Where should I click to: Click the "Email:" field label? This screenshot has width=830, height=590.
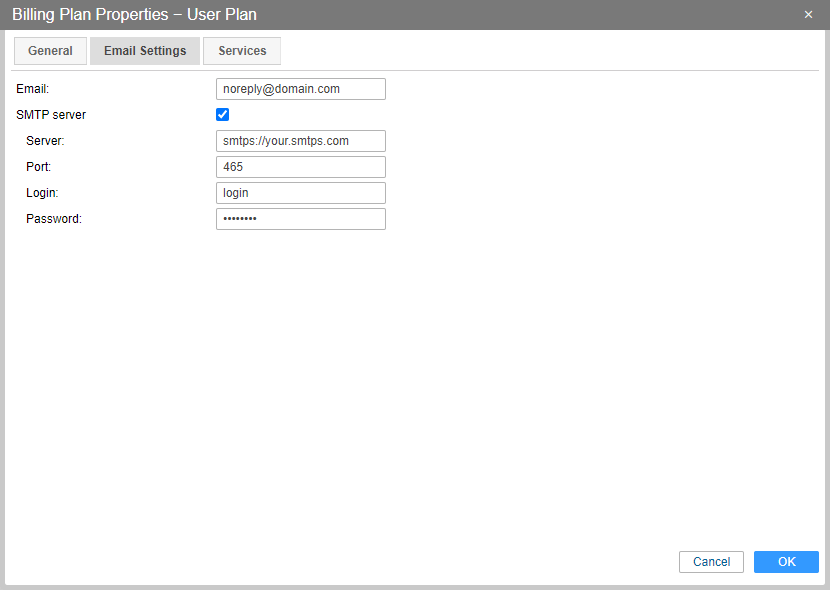coord(33,89)
